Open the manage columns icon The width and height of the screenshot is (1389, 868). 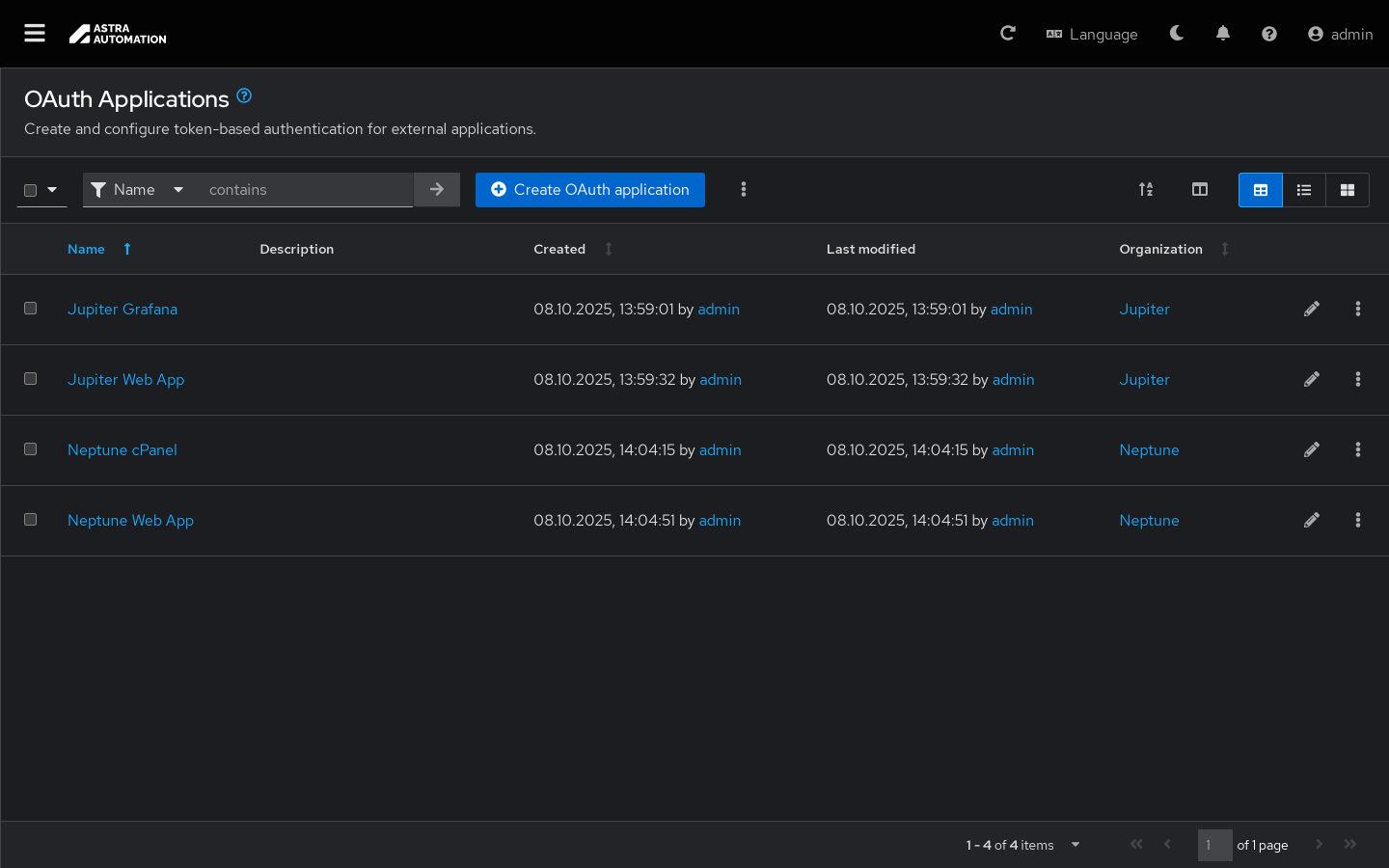1199,190
